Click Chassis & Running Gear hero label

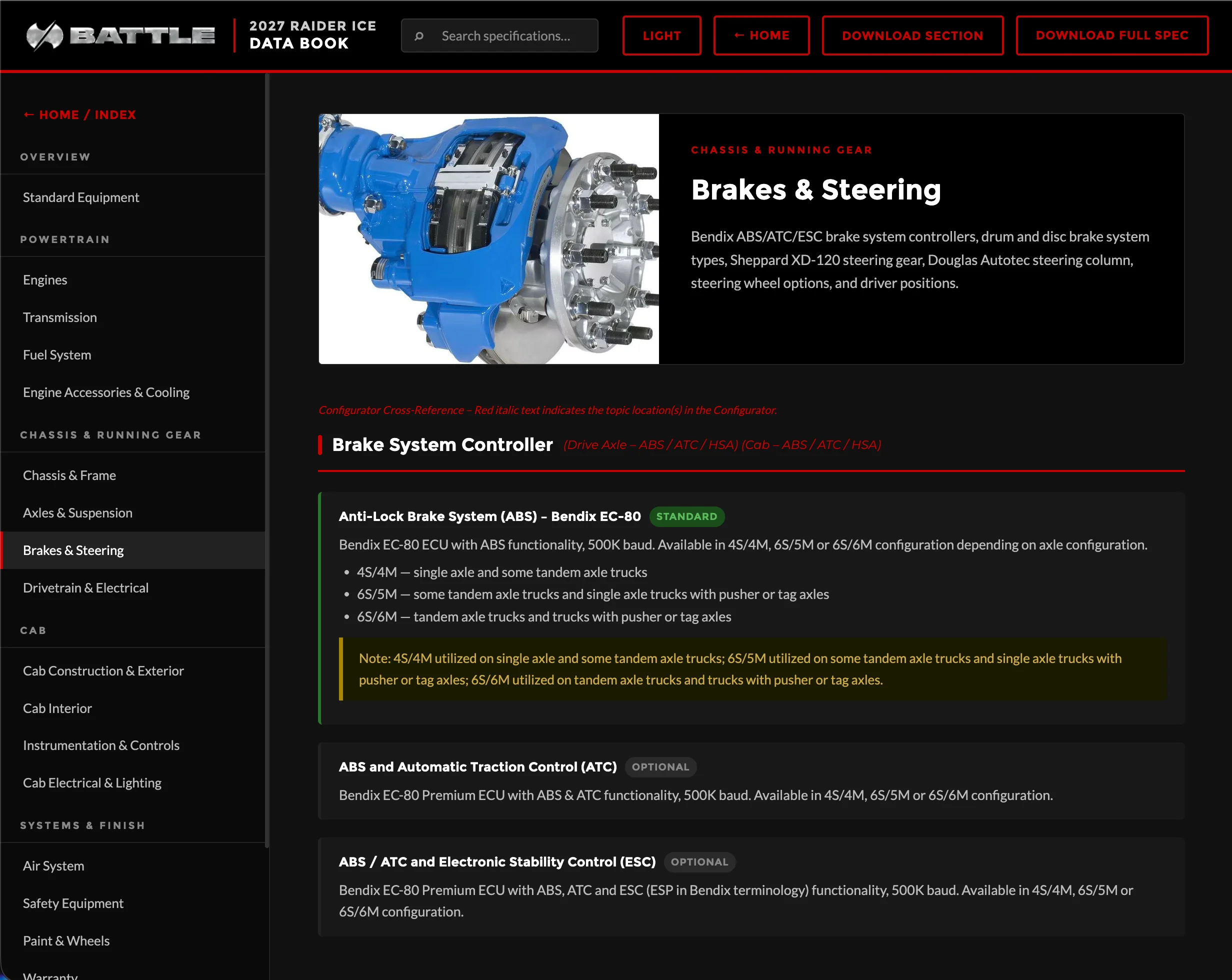(x=781, y=149)
